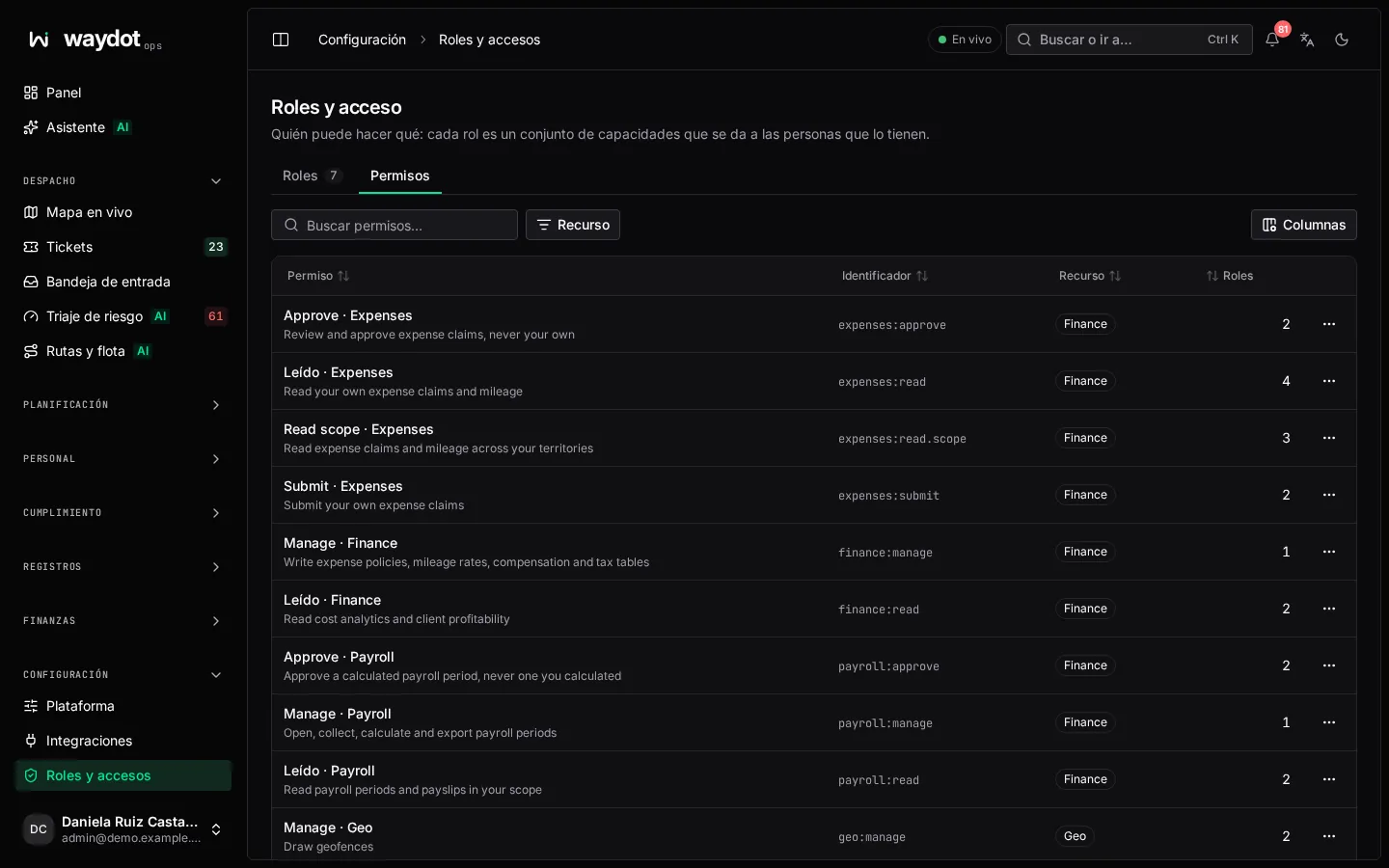Open actions menu for geo:manage row

click(x=1329, y=836)
